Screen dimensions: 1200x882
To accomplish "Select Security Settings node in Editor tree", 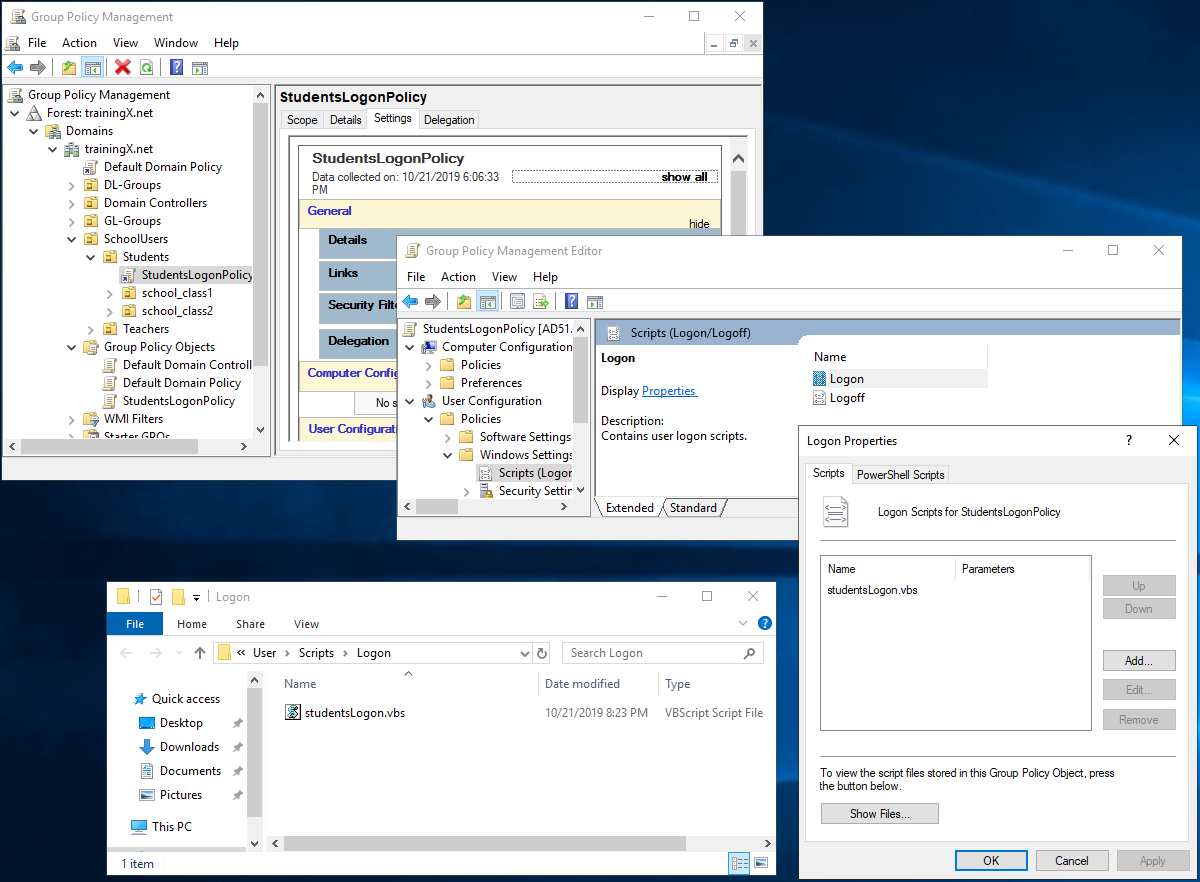I will click(535, 491).
